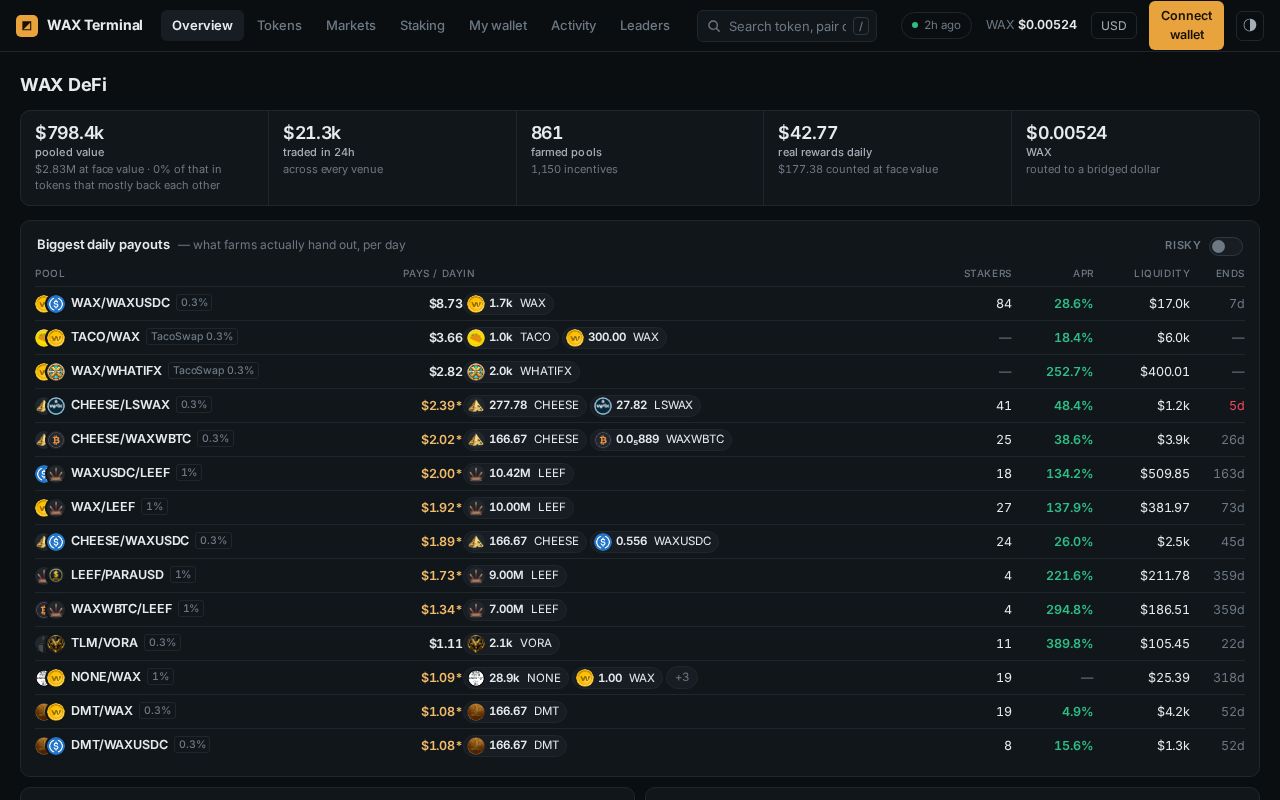Viewport: 1280px width, 800px height.
Task: Click the WAXWBTC bitcoin reward icon
Action: click(603, 440)
